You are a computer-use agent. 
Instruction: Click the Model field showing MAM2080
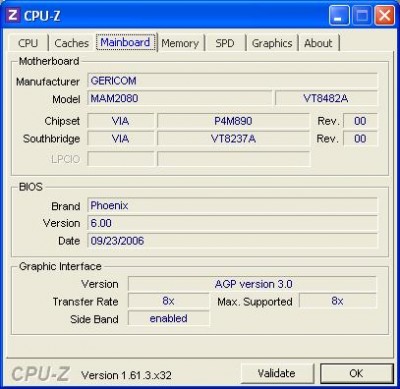click(x=180, y=99)
